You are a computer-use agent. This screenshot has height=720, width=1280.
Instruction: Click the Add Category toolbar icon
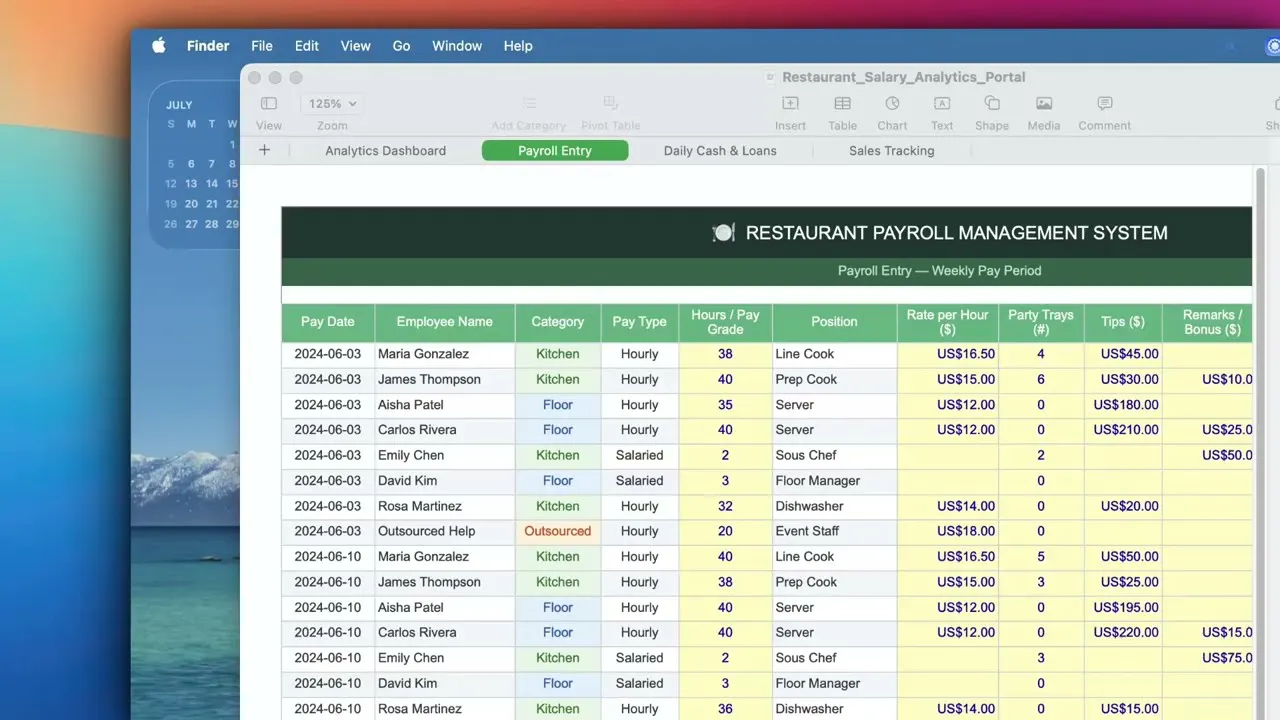[x=529, y=103]
